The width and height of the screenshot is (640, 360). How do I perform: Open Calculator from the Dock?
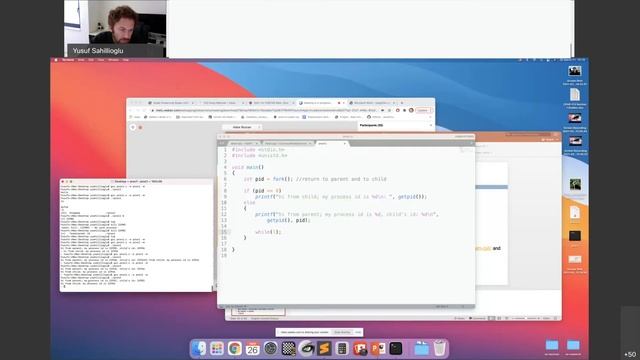(x=342, y=349)
